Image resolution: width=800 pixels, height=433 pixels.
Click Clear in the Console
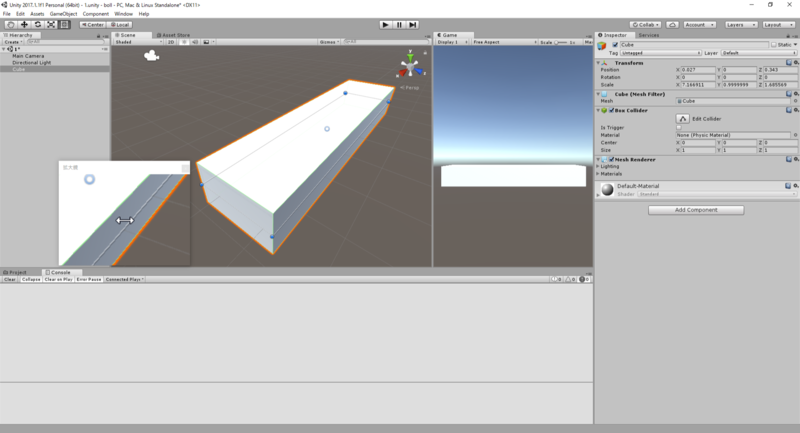point(10,279)
